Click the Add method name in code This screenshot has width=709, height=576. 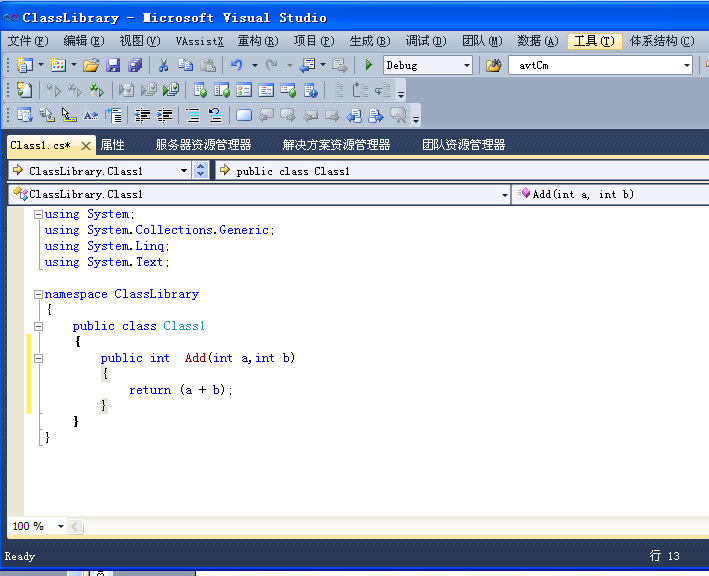click(x=195, y=358)
